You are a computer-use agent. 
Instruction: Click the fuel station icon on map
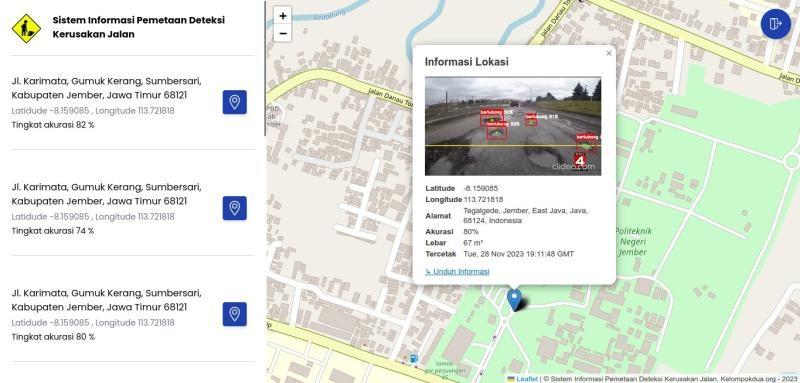pos(414,359)
